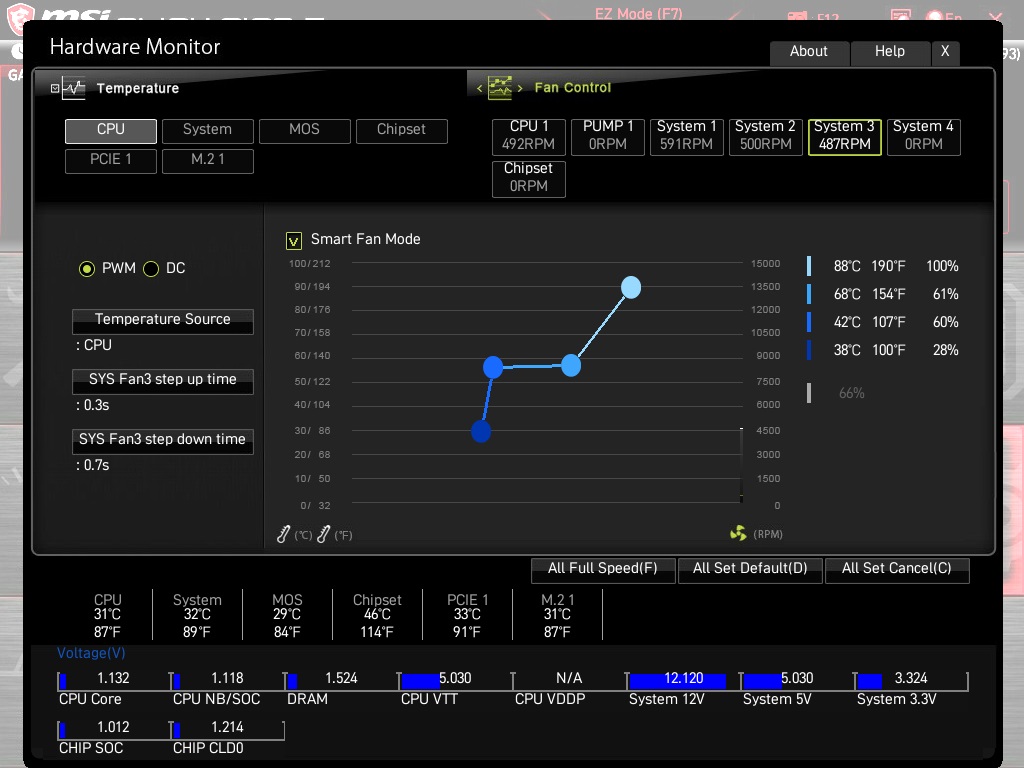Click CPU NB/SOC voltage bar 1.118
The height and width of the screenshot is (768, 1024).
pos(227,680)
